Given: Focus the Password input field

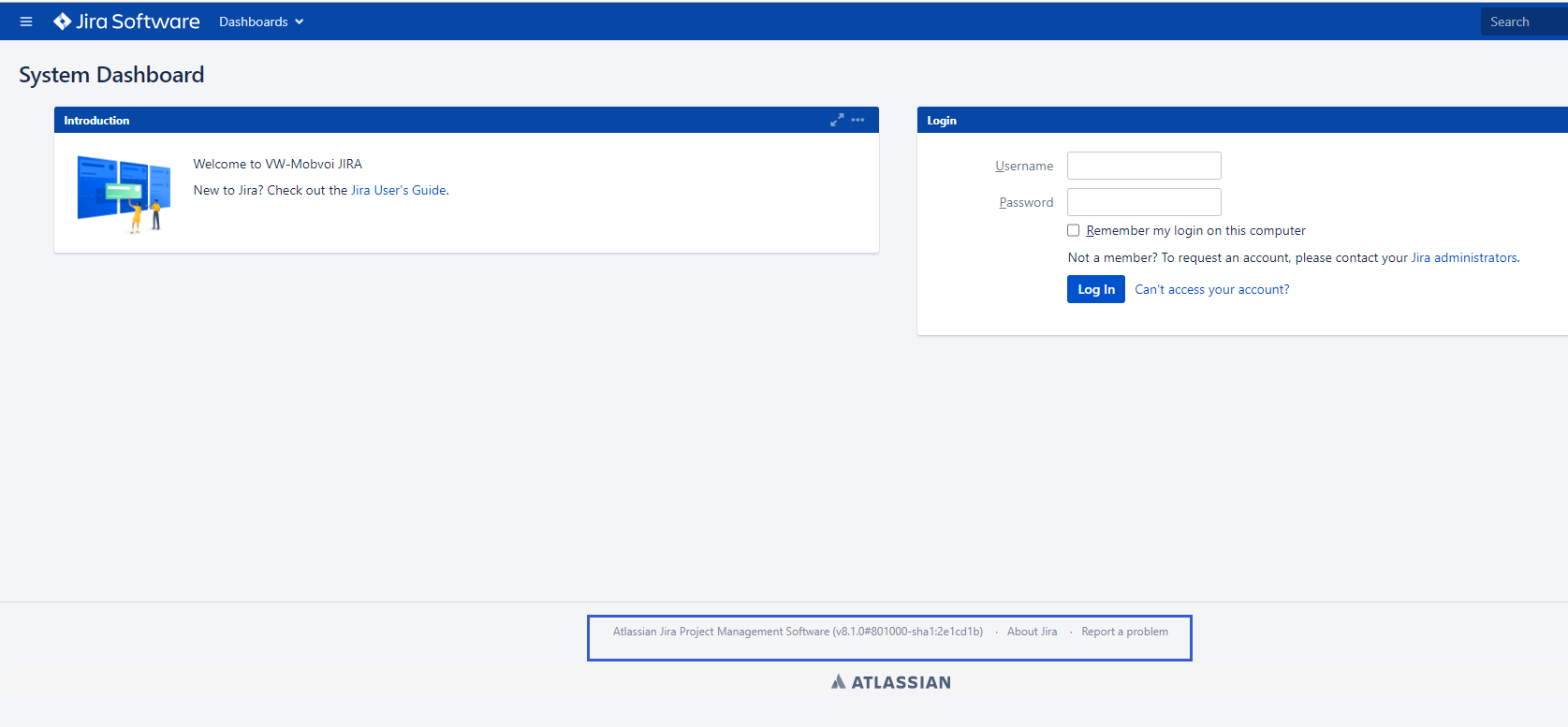Looking at the screenshot, I should coord(1144,202).
